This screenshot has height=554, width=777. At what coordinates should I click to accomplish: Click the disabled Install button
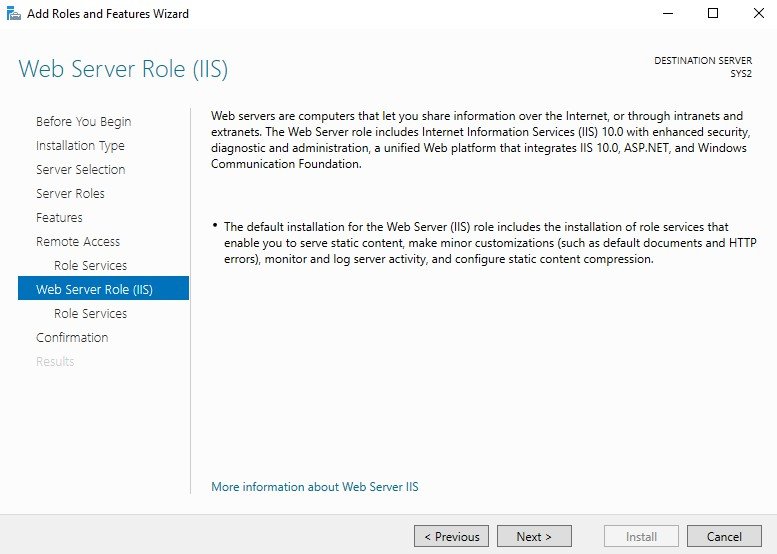coord(641,536)
